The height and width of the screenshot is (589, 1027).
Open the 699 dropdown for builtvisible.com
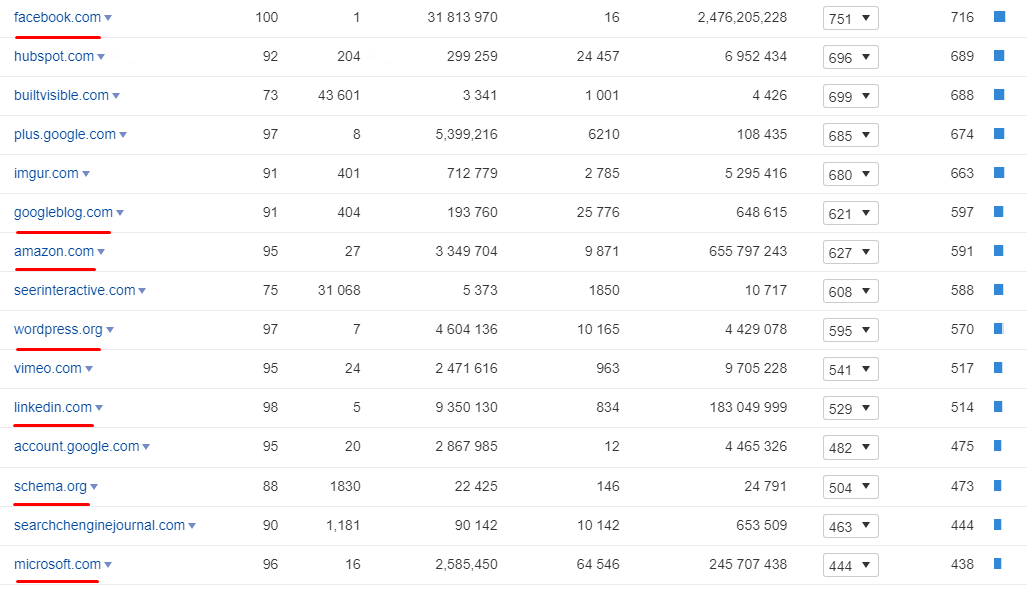click(850, 96)
